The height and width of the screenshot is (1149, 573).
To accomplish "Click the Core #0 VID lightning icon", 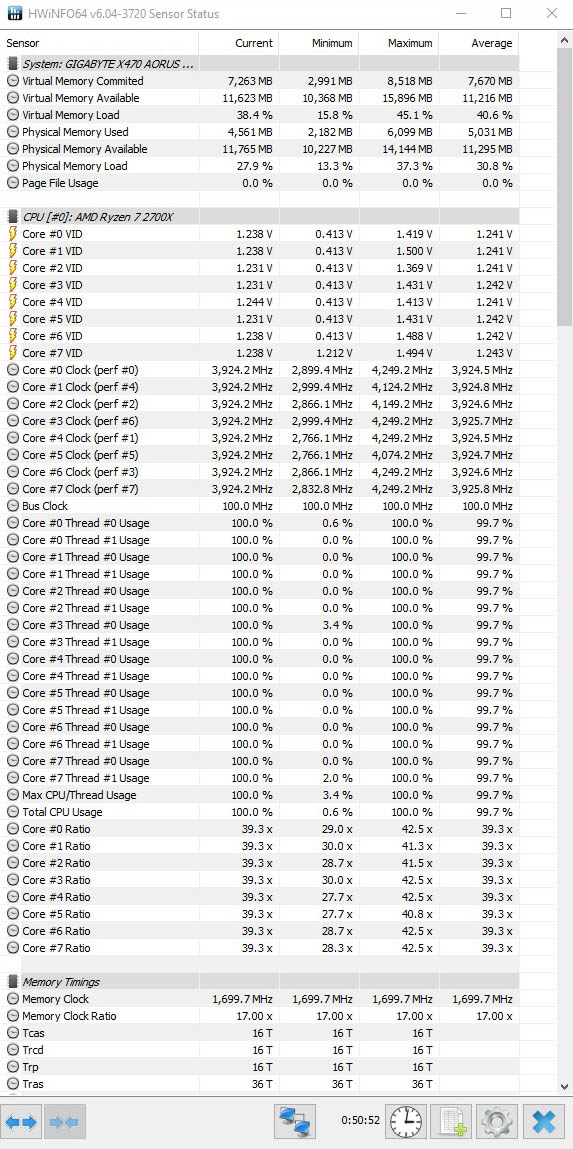I will coord(12,234).
